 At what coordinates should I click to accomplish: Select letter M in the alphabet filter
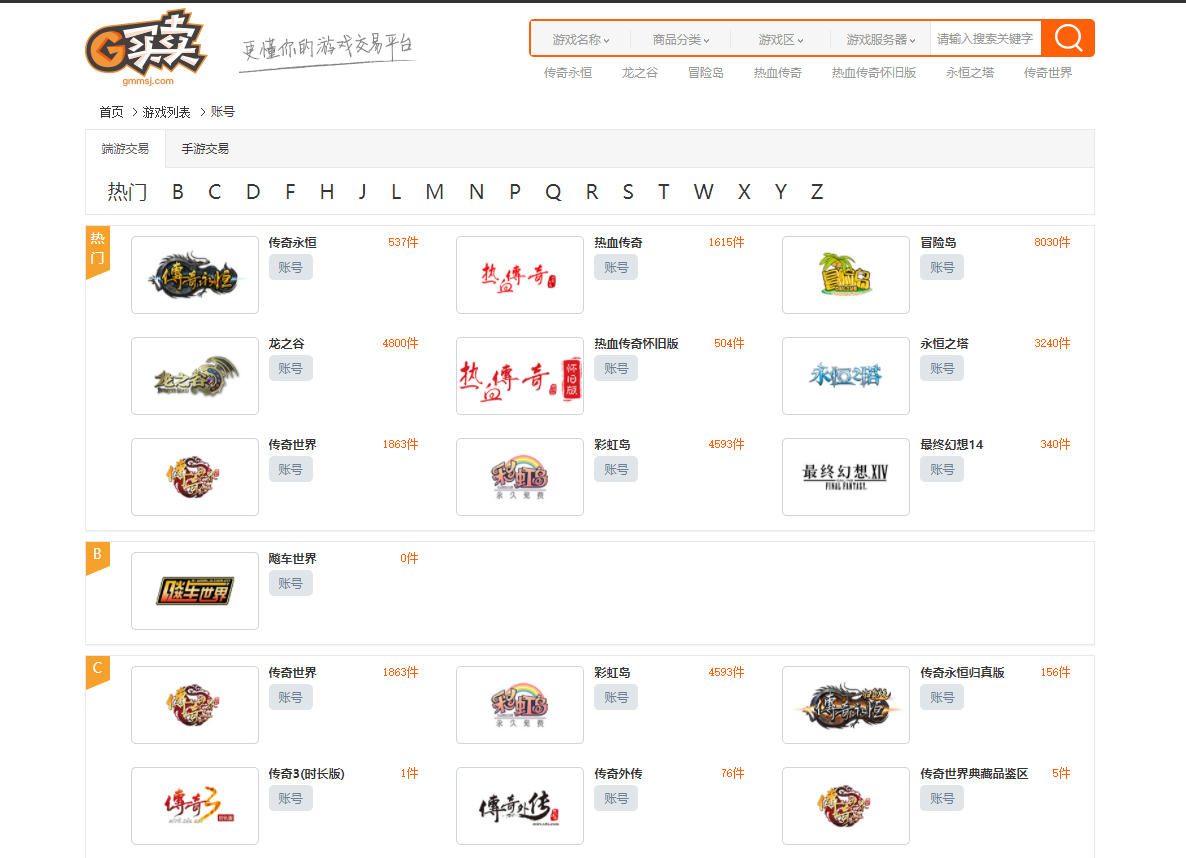point(434,191)
